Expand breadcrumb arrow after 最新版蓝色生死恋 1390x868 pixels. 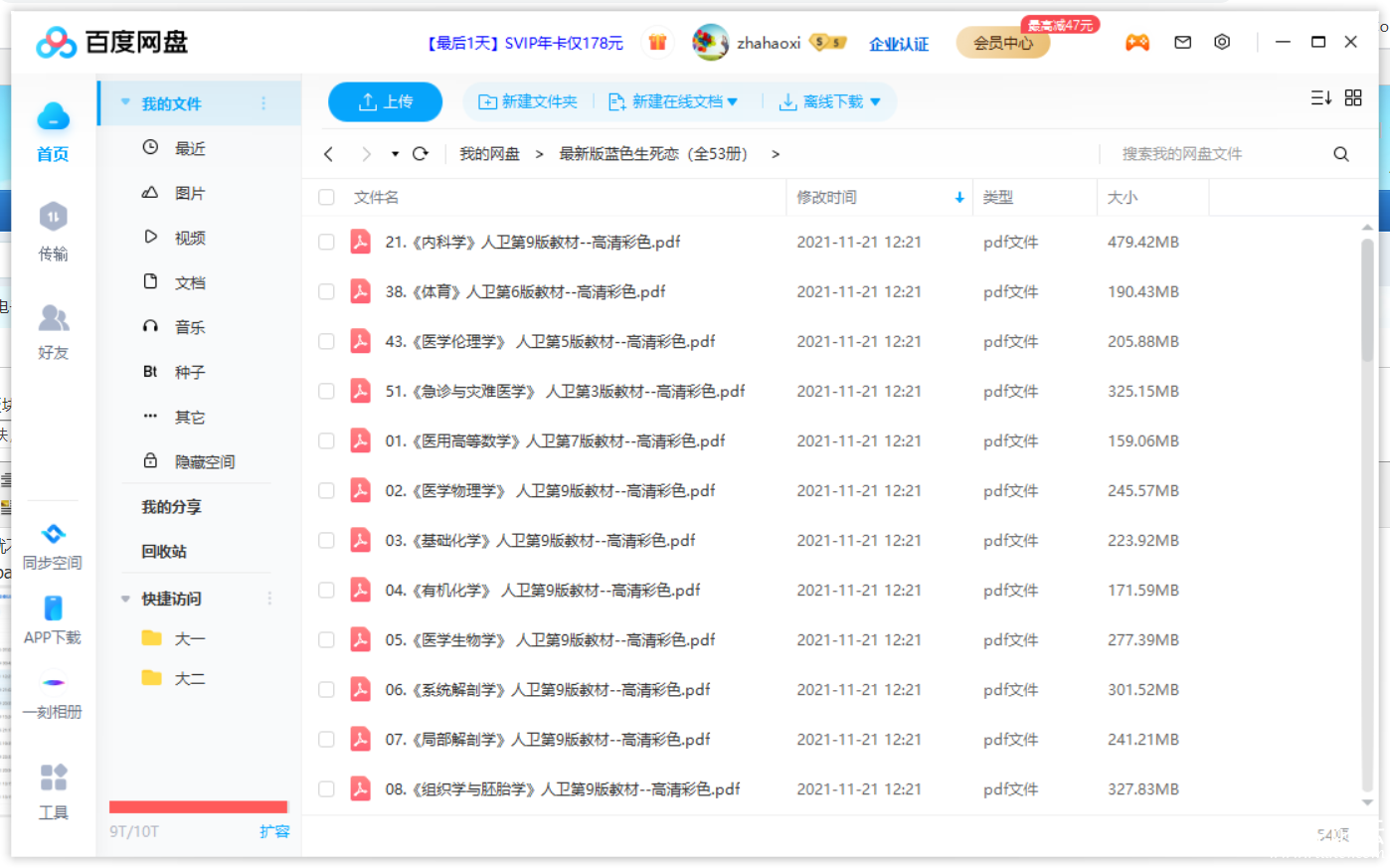776,154
